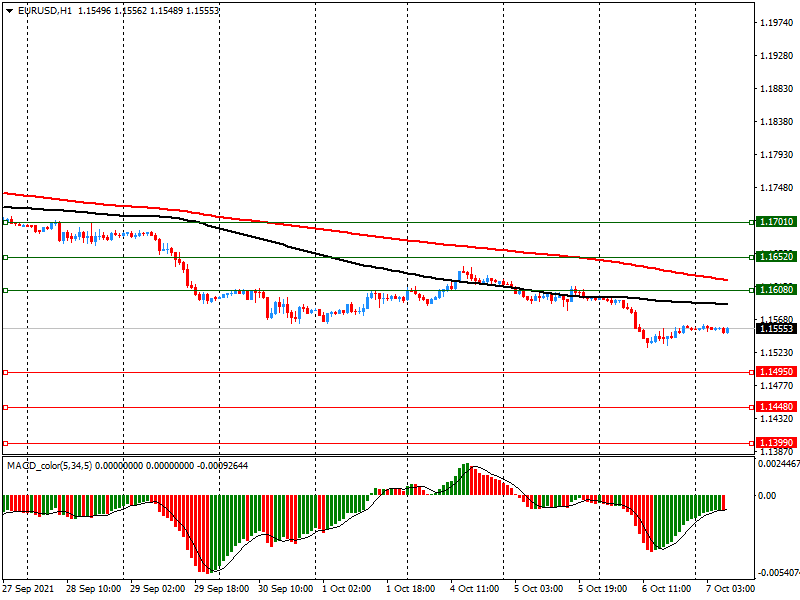Click the 0.00 level on MACD scale
This screenshot has height=600, width=800.
click(x=767, y=495)
